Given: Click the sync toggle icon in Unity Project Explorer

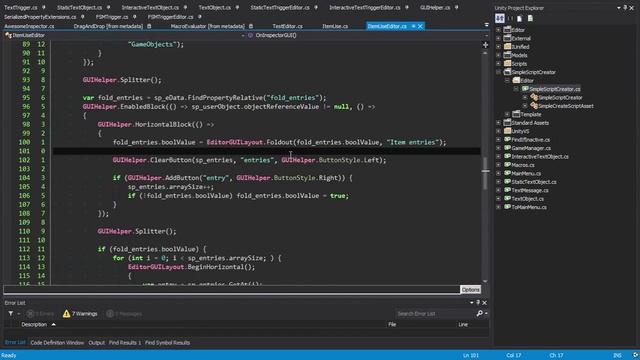Looking at the screenshot, I should pyautogui.click(x=500, y=18).
